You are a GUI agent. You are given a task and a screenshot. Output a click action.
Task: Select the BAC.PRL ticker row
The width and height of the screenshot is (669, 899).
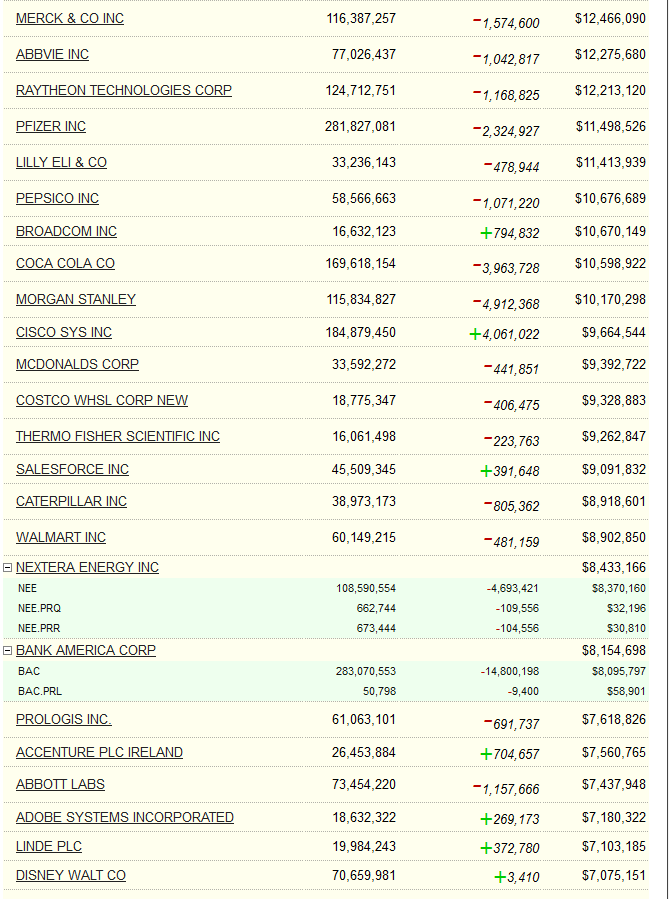click(x=326, y=691)
